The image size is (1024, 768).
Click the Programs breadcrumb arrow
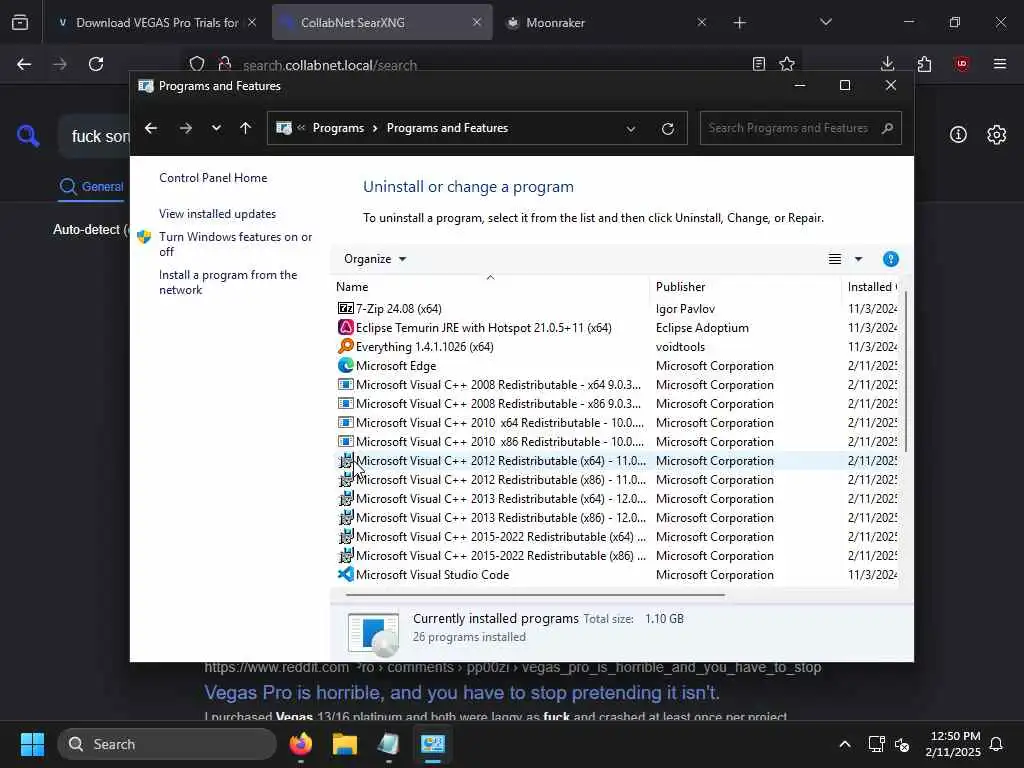click(375, 128)
